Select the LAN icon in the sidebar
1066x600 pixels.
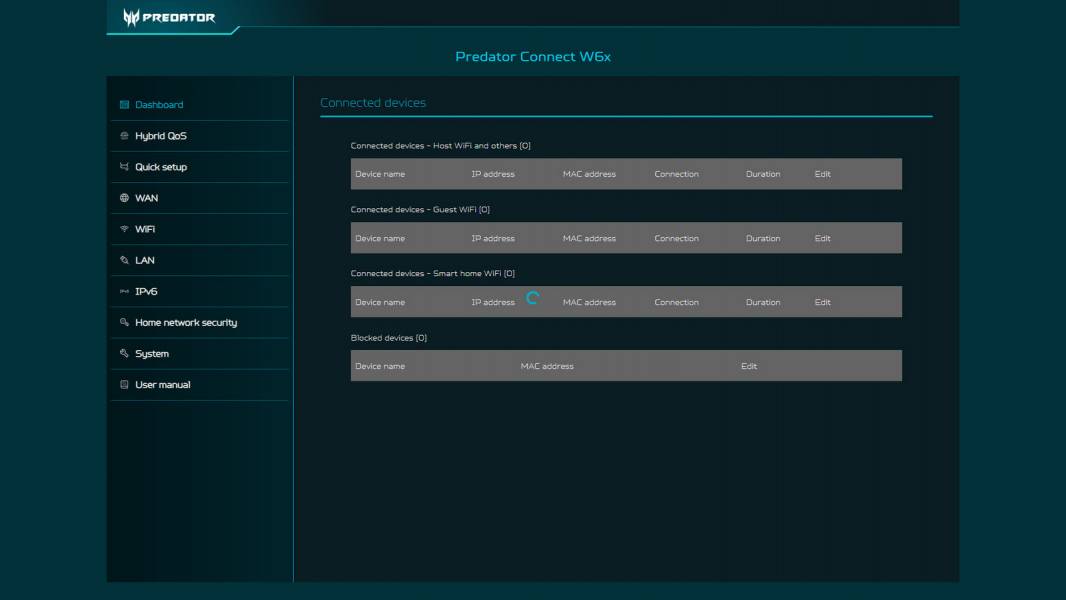click(x=123, y=259)
